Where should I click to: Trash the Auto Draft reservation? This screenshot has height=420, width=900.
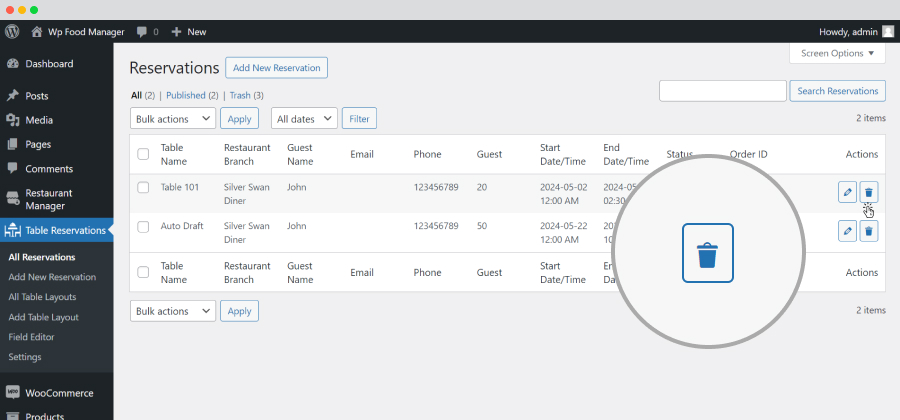pos(868,231)
